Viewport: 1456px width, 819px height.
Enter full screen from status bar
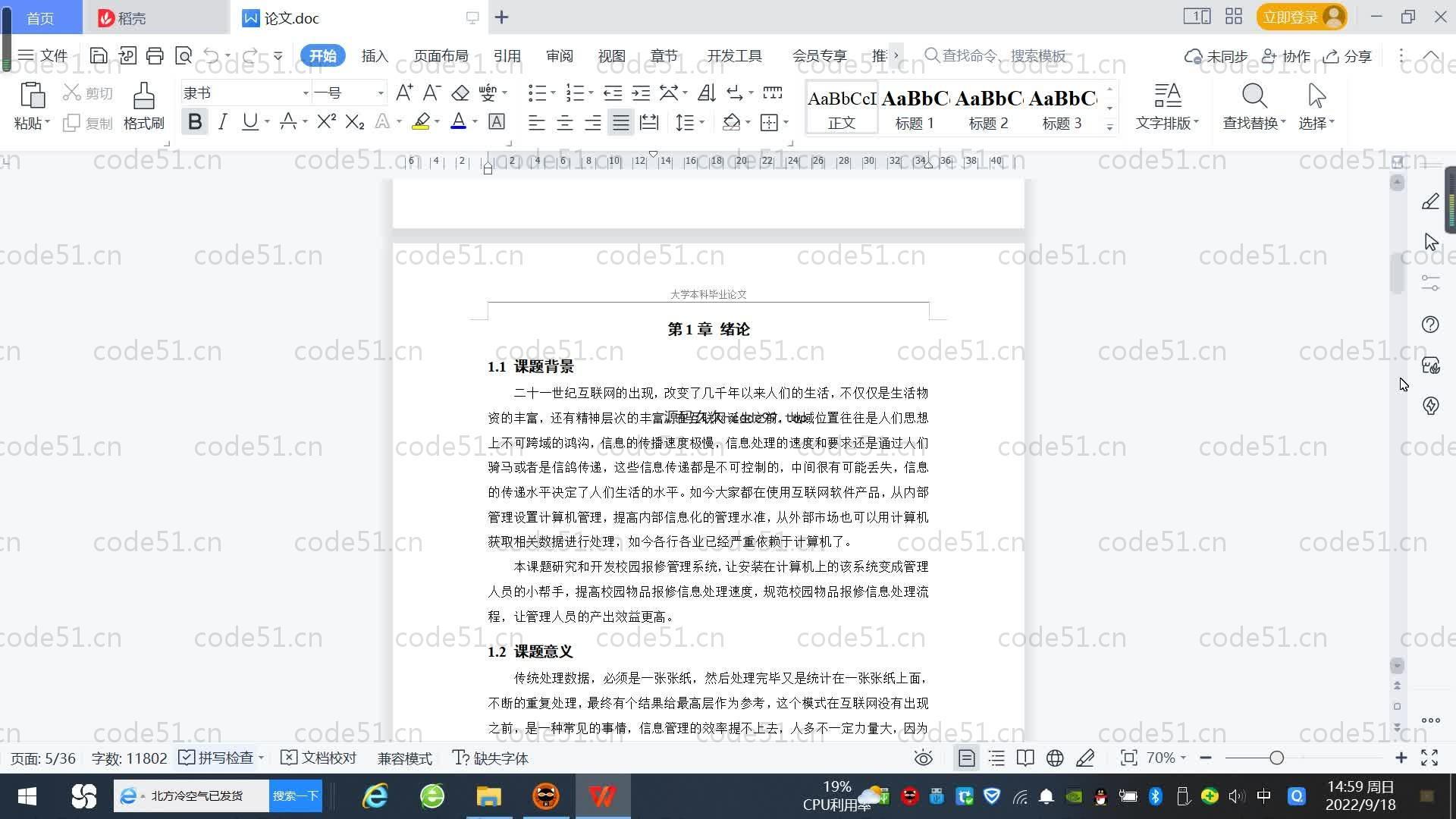tap(1429, 758)
